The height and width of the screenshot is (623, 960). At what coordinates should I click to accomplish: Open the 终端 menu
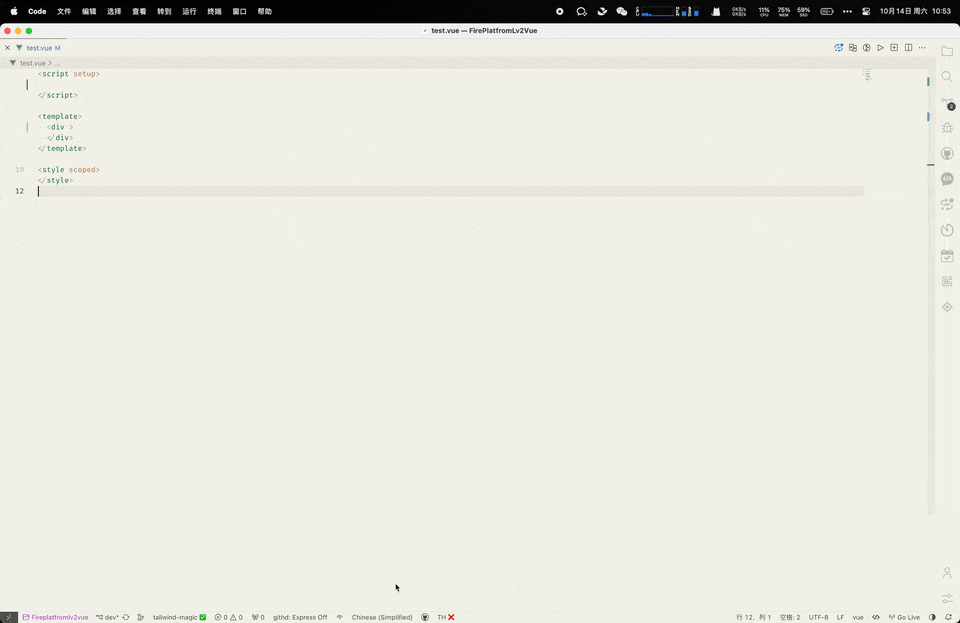pyautogui.click(x=214, y=11)
